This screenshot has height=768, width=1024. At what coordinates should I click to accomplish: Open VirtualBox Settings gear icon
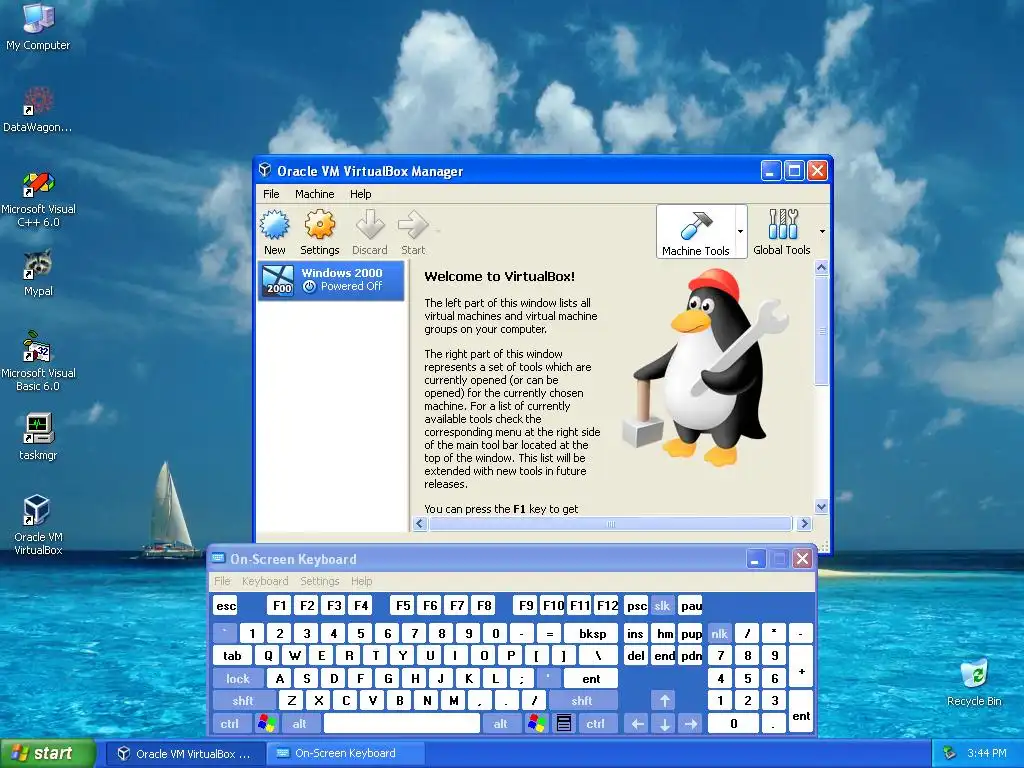click(319, 232)
